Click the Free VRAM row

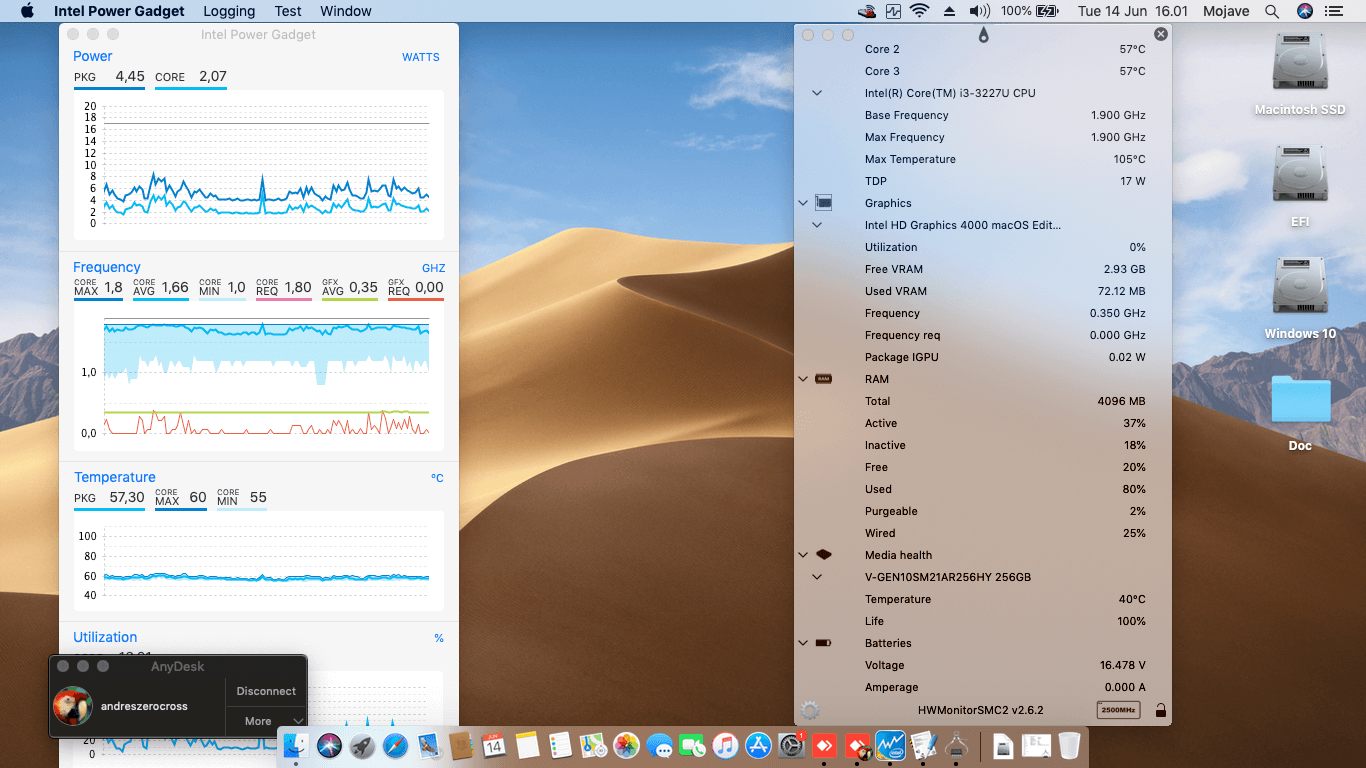[983, 269]
